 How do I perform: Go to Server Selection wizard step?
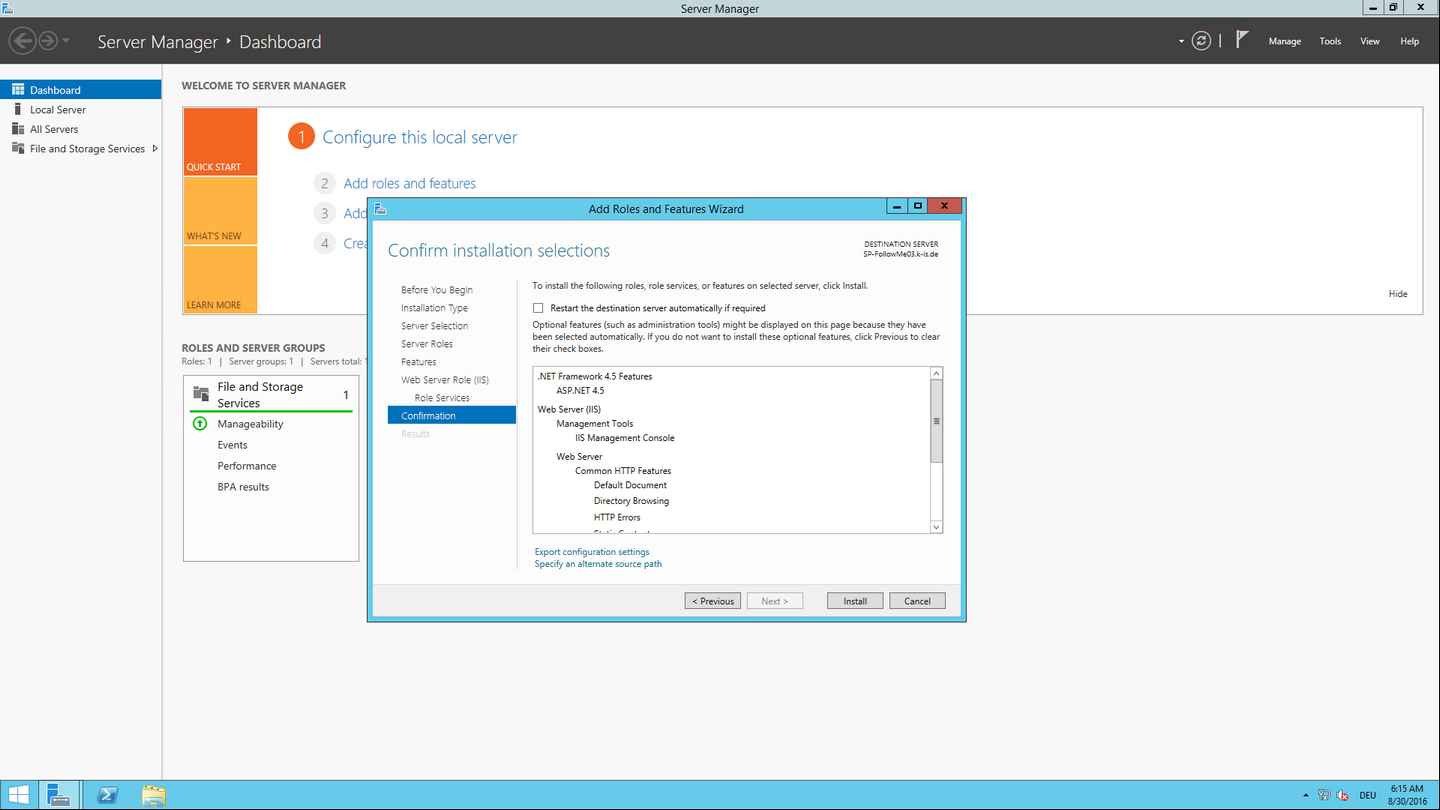(x=434, y=326)
